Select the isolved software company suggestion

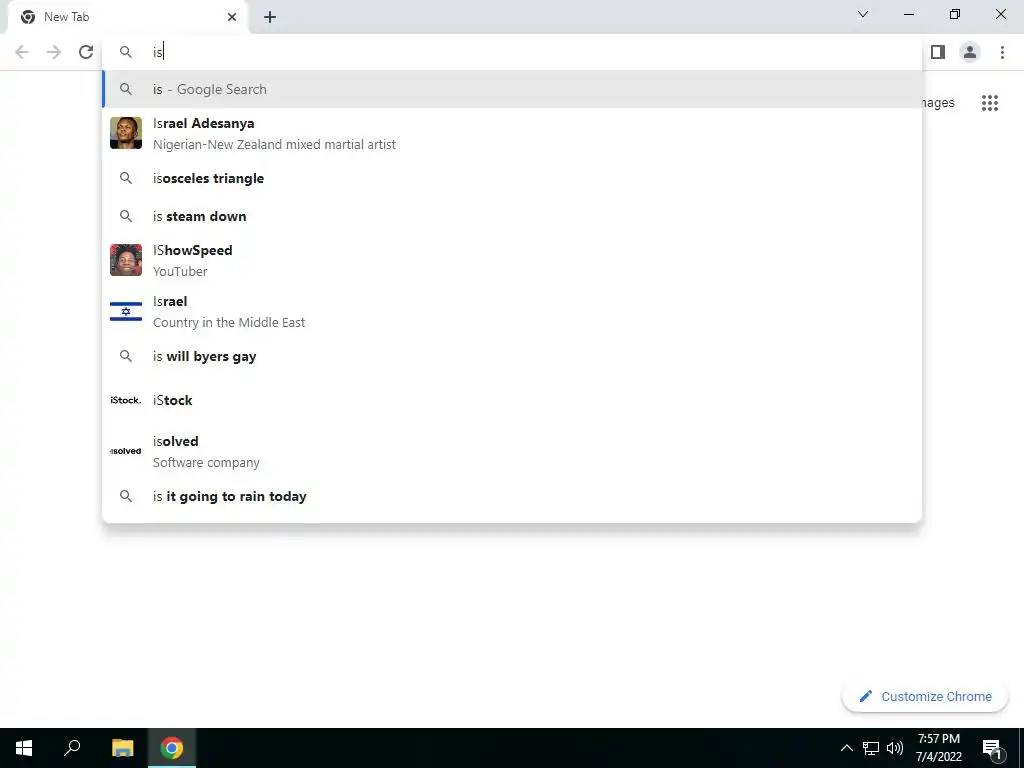(x=512, y=451)
